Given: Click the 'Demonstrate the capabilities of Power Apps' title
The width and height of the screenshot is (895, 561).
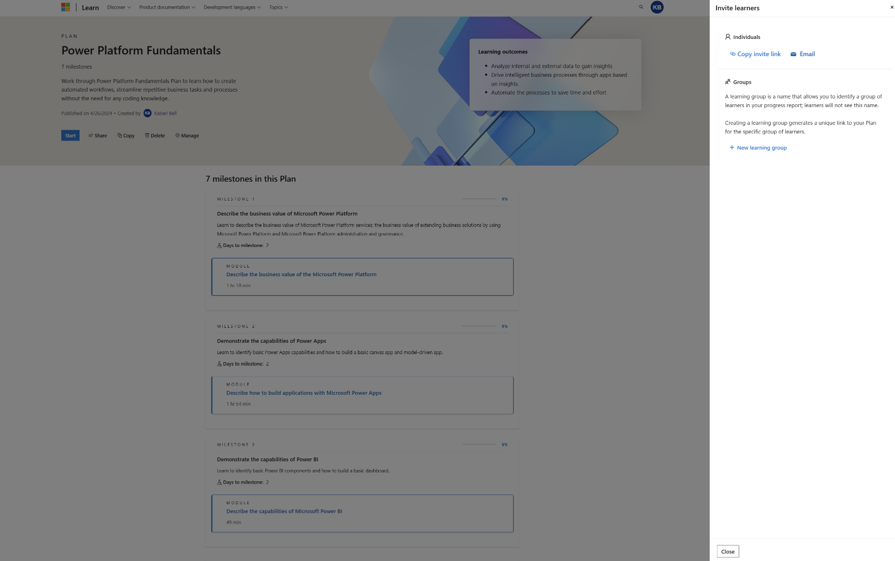Looking at the screenshot, I should (271, 341).
